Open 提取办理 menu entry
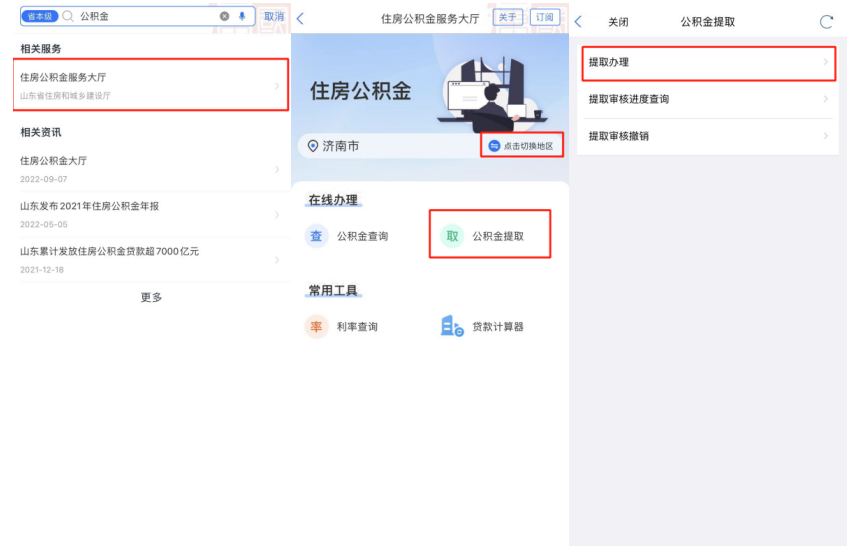 coord(709,63)
